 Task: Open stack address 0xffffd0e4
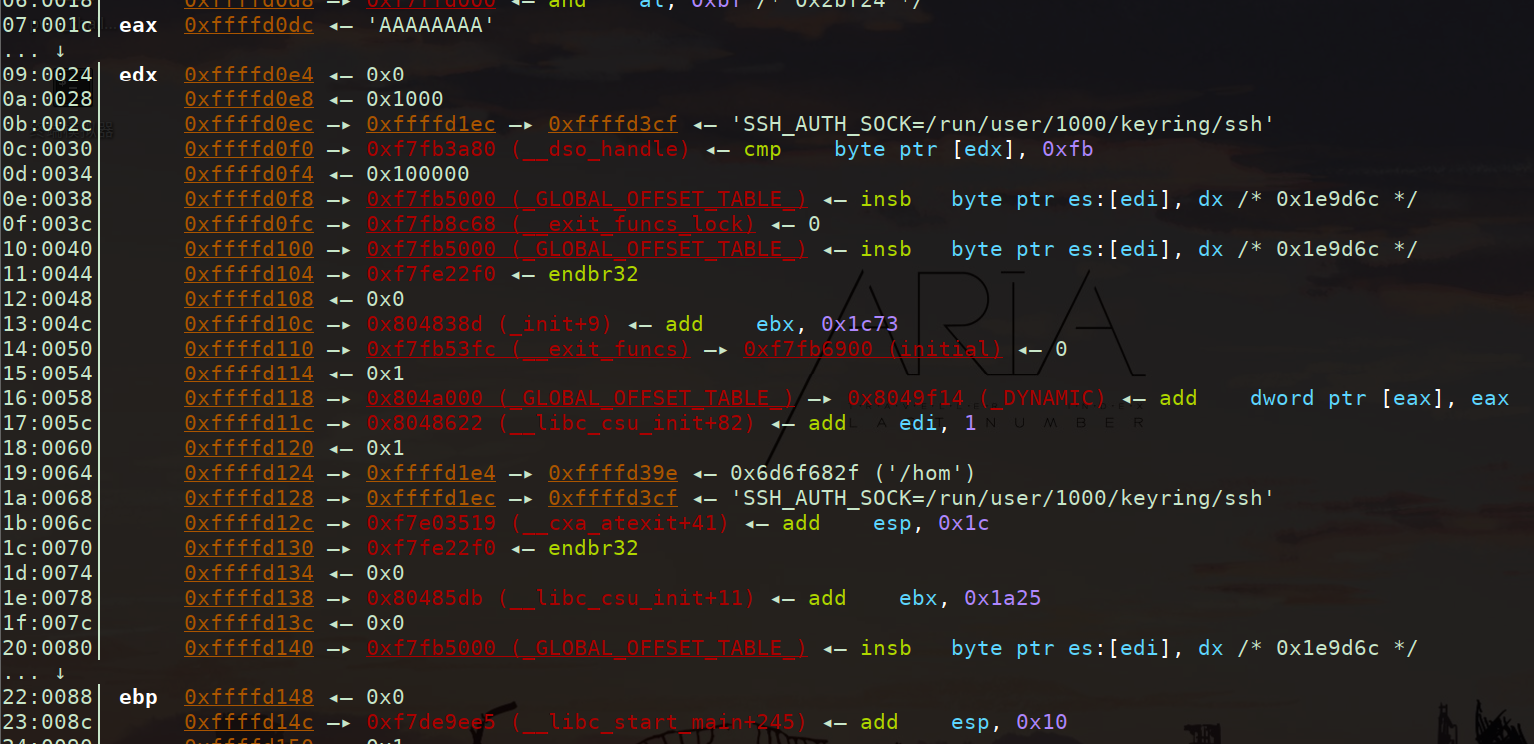pos(248,75)
